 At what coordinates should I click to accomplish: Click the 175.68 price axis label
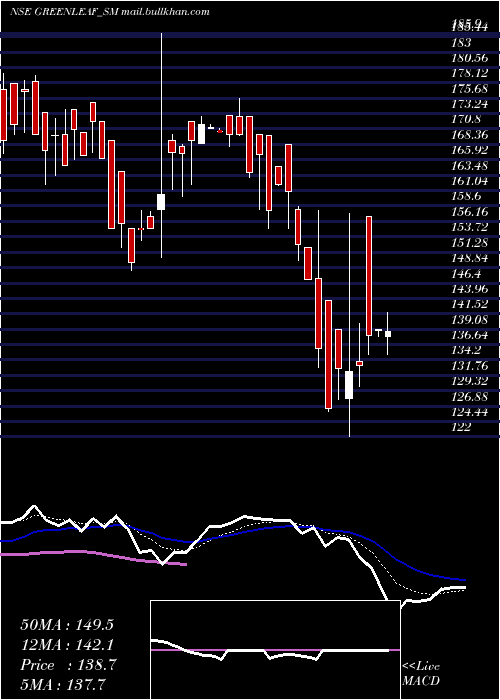tap(469, 88)
